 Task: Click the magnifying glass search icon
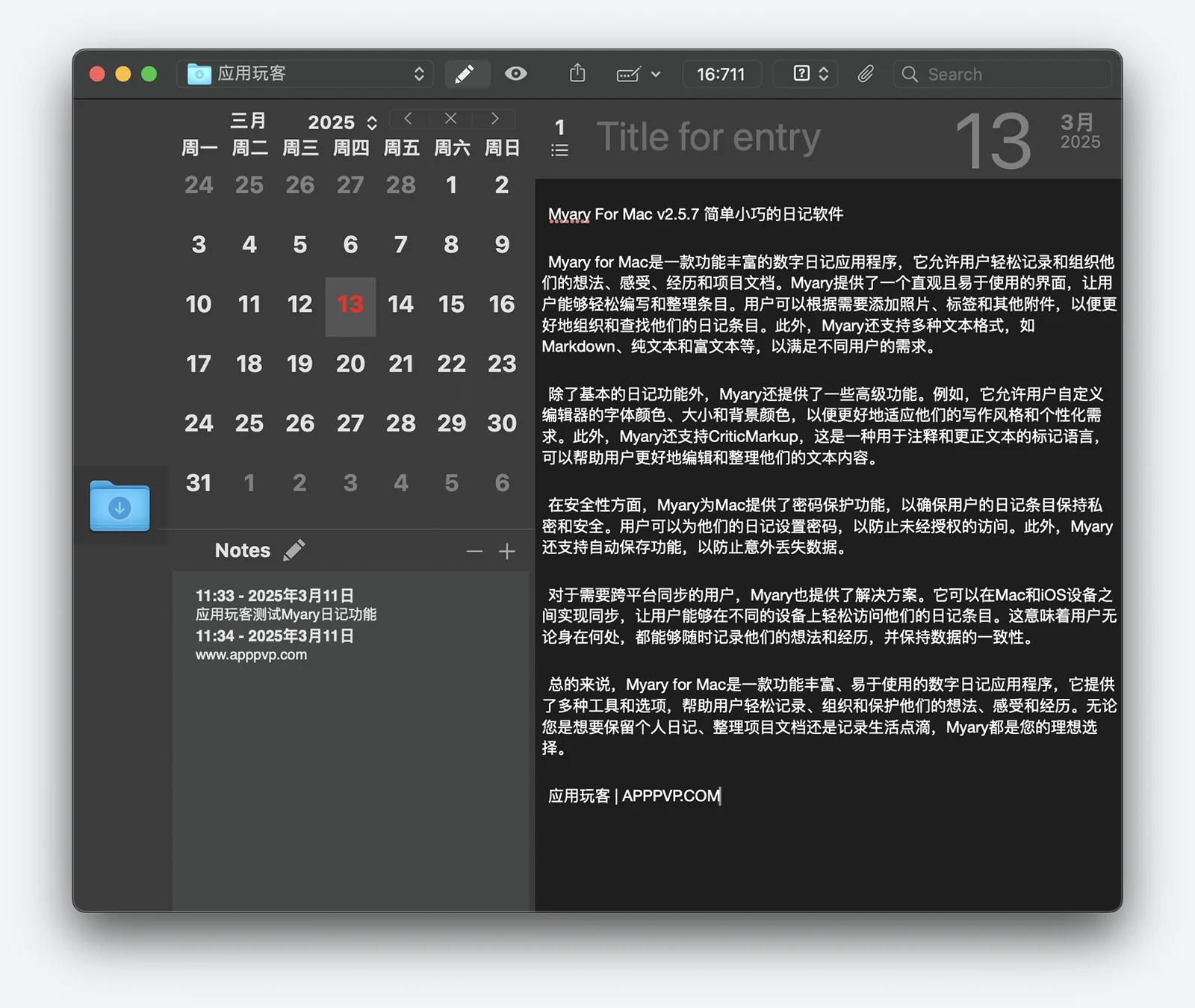(x=909, y=74)
